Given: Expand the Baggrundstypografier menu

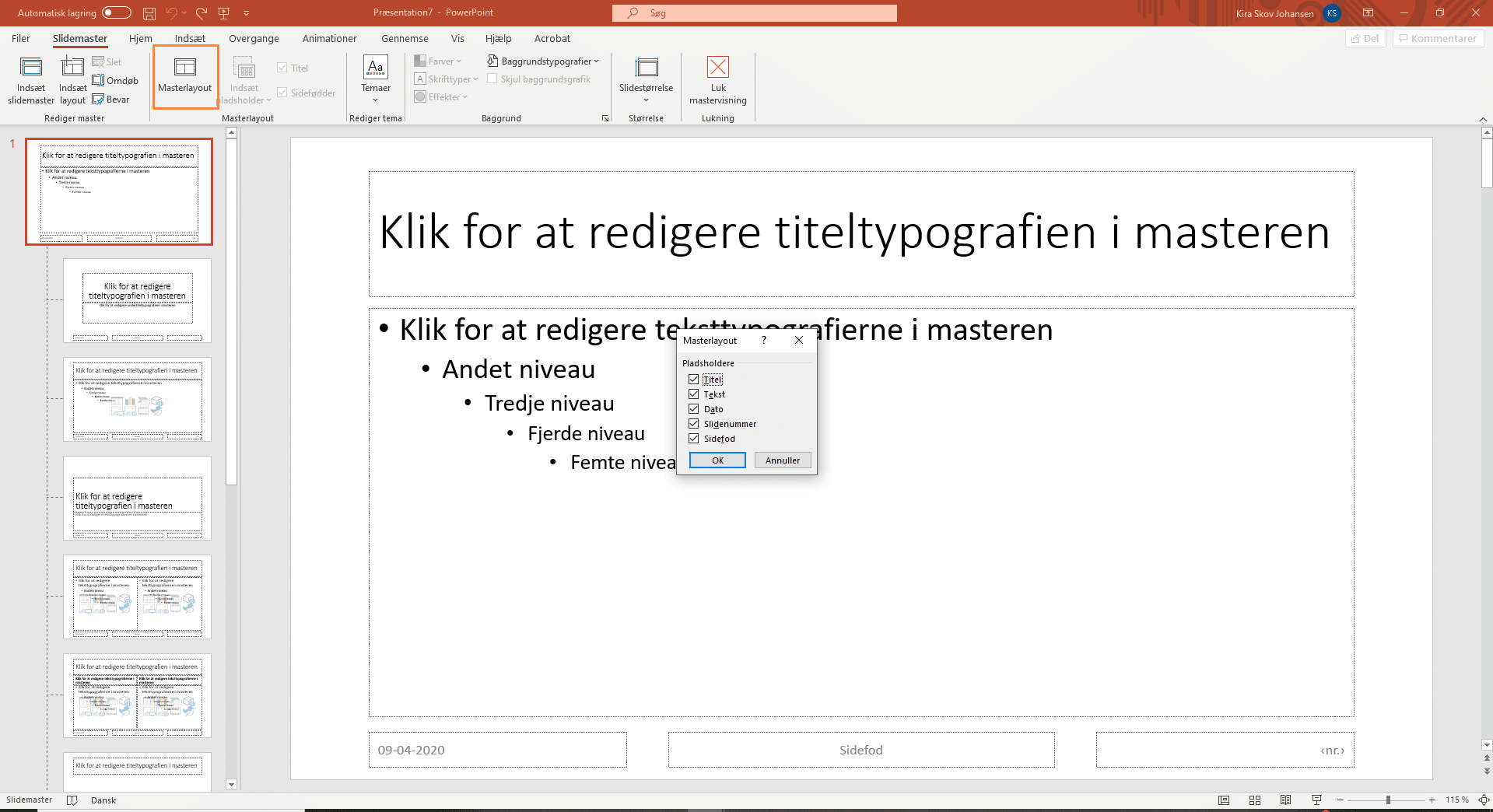Looking at the screenshot, I should coord(542,61).
